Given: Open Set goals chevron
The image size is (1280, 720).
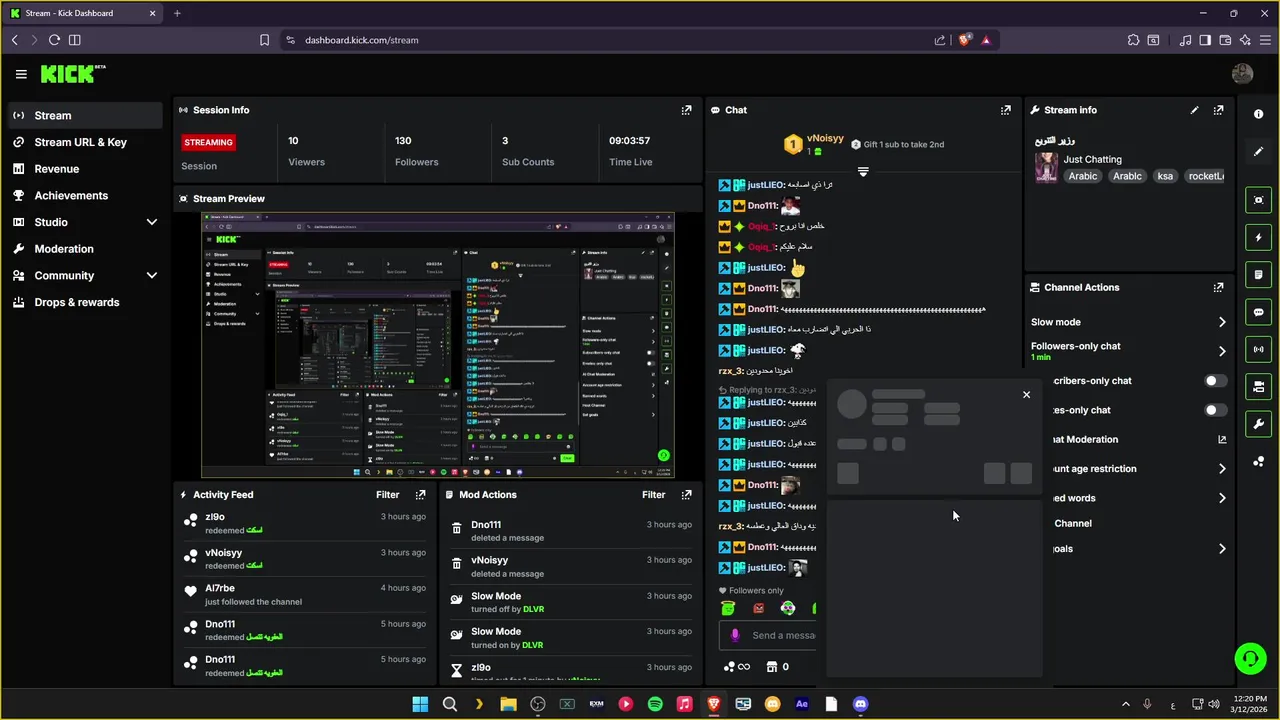Looking at the screenshot, I should (1222, 549).
